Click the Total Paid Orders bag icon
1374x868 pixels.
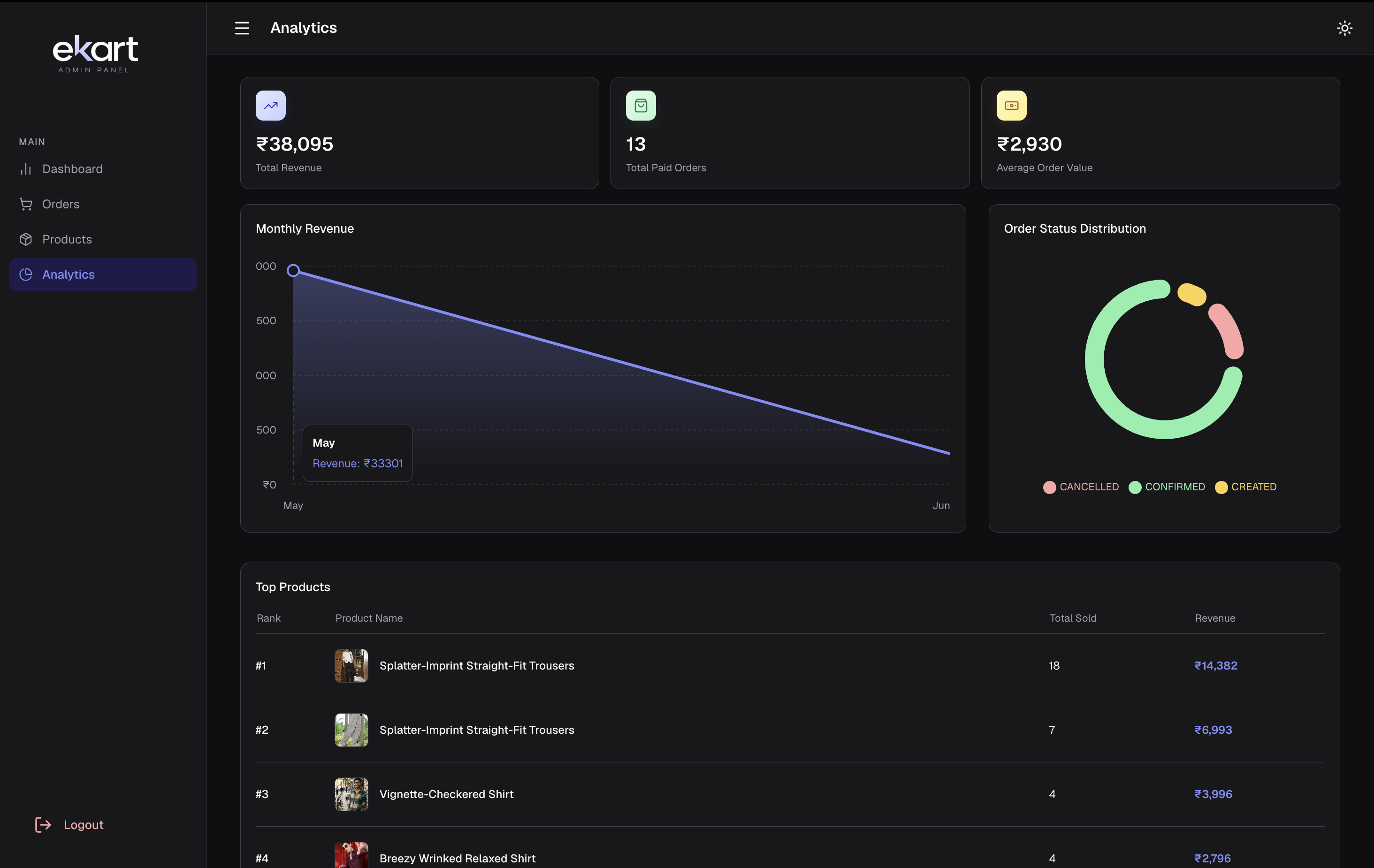click(641, 106)
